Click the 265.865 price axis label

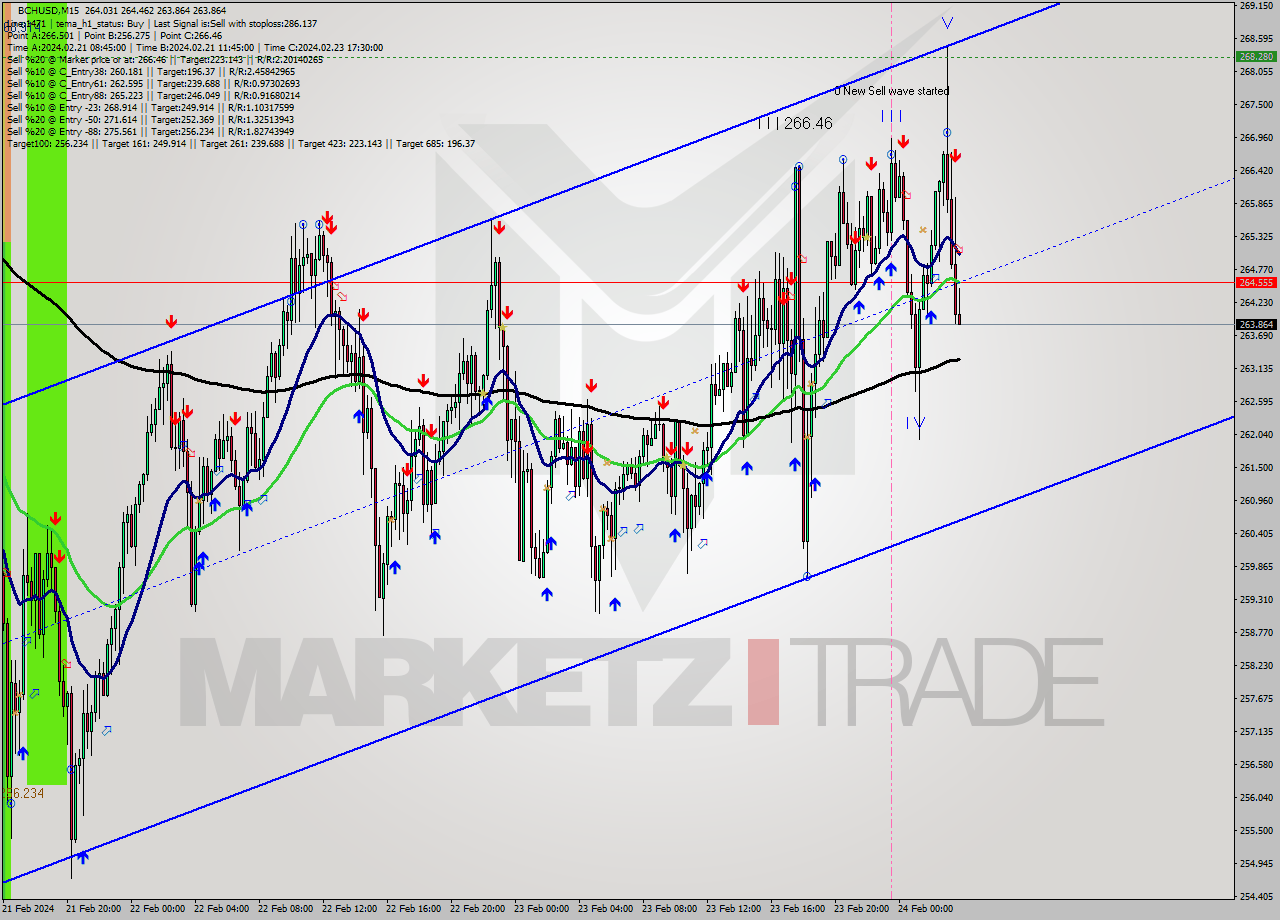(x=1256, y=204)
